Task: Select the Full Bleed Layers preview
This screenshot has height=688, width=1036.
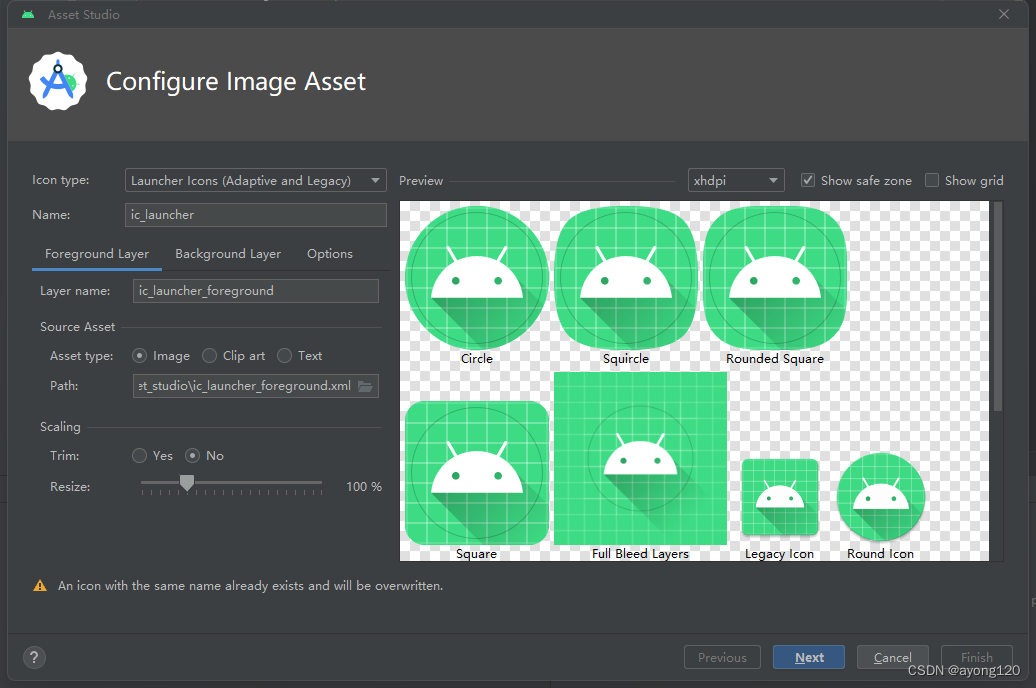Action: coord(640,458)
